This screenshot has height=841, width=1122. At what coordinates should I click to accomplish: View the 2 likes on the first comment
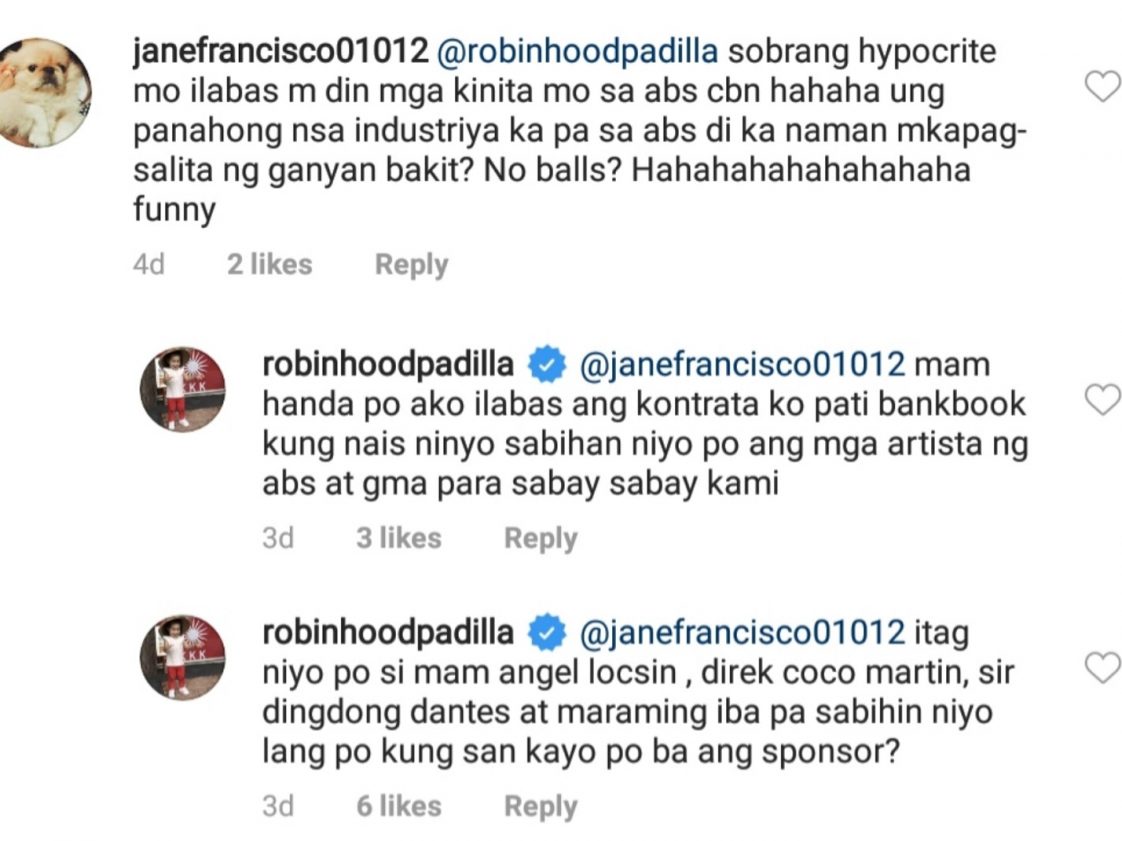(270, 265)
